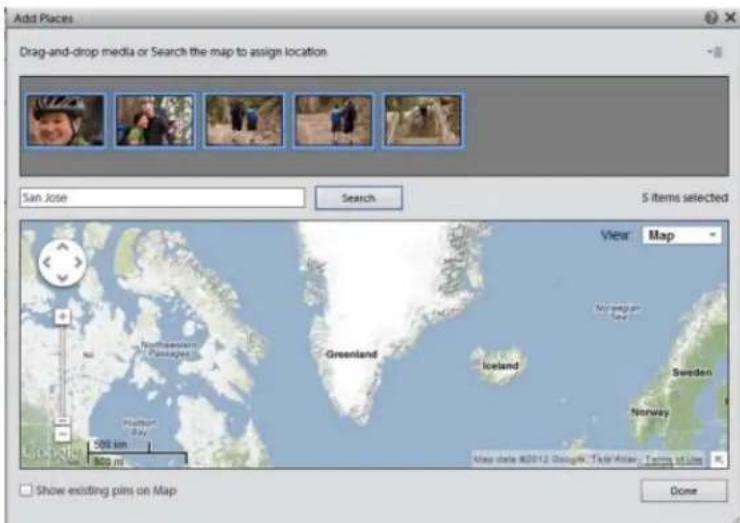Select the fourth thumbnail of two people on trail

pos(333,120)
